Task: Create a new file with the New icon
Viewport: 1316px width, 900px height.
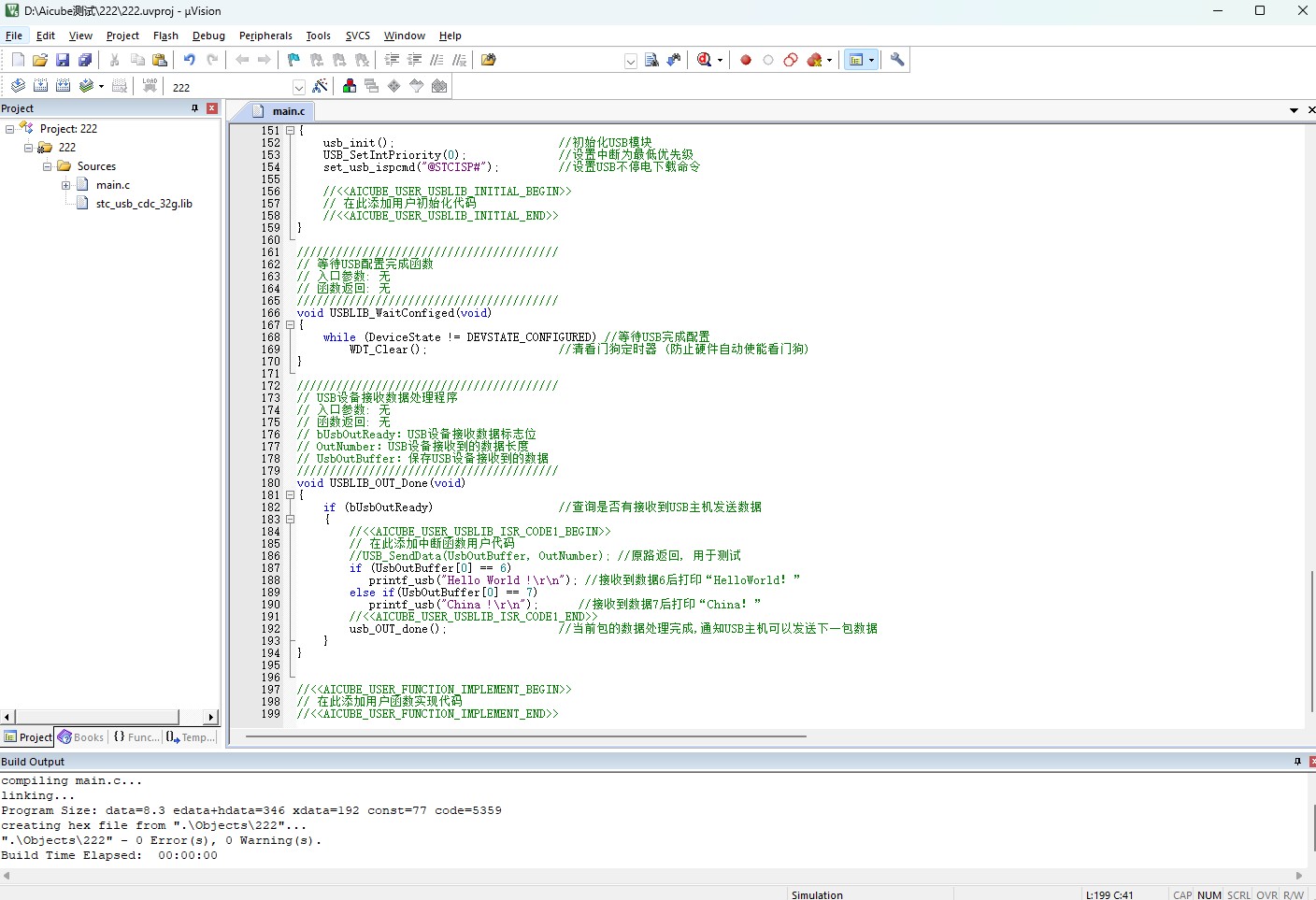Action: click(x=18, y=60)
